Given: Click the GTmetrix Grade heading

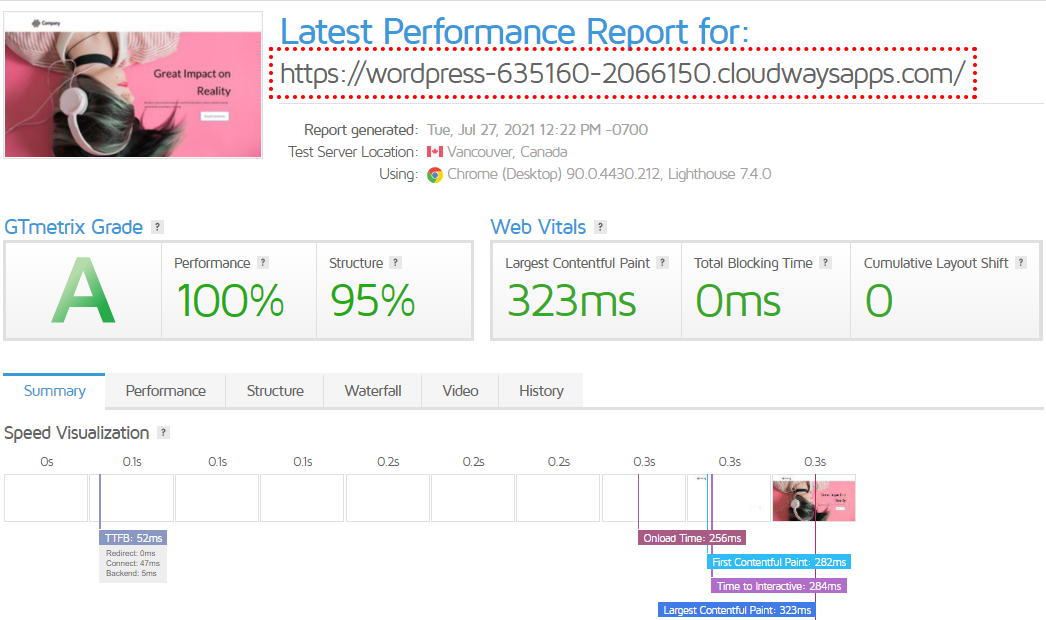Looking at the screenshot, I should point(73,227).
